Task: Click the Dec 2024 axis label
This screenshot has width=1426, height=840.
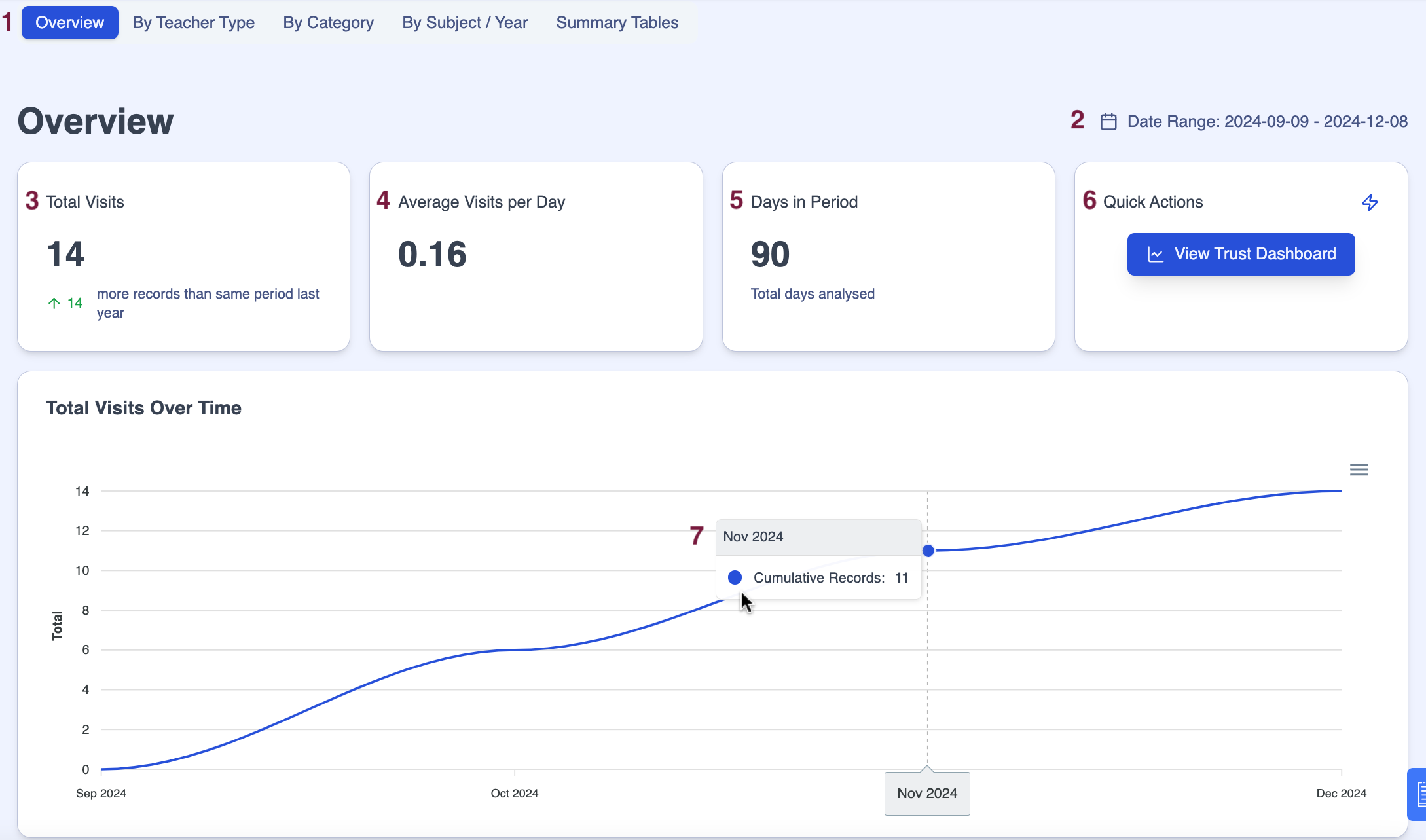Action: (1342, 794)
